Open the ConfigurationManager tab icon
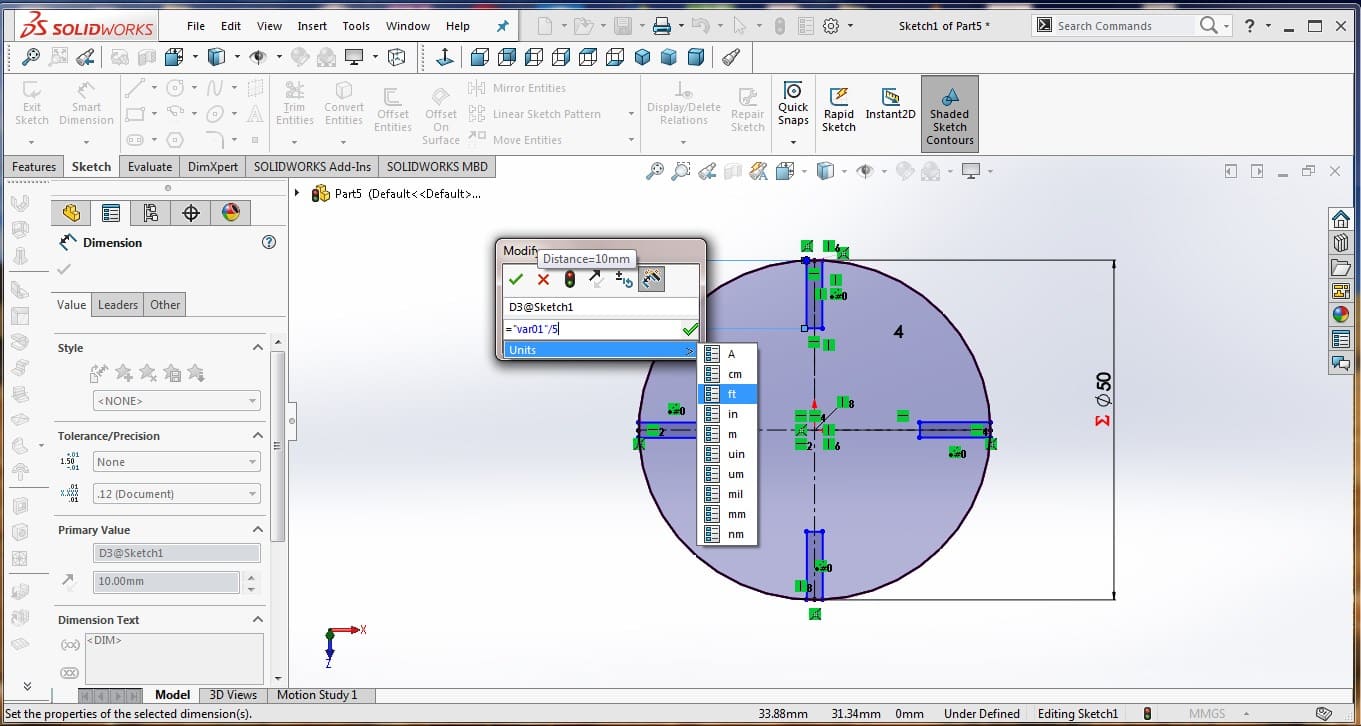1361x726 pixels. tap(151, 213)
